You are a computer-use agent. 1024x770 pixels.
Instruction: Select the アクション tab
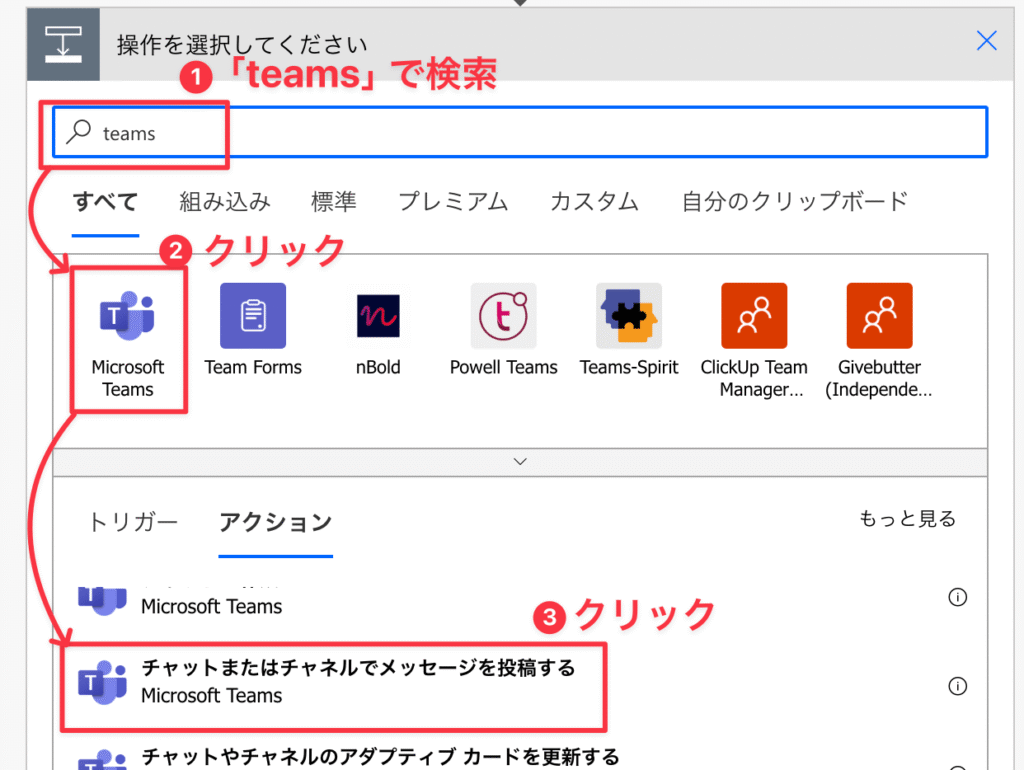click(276, 522)
